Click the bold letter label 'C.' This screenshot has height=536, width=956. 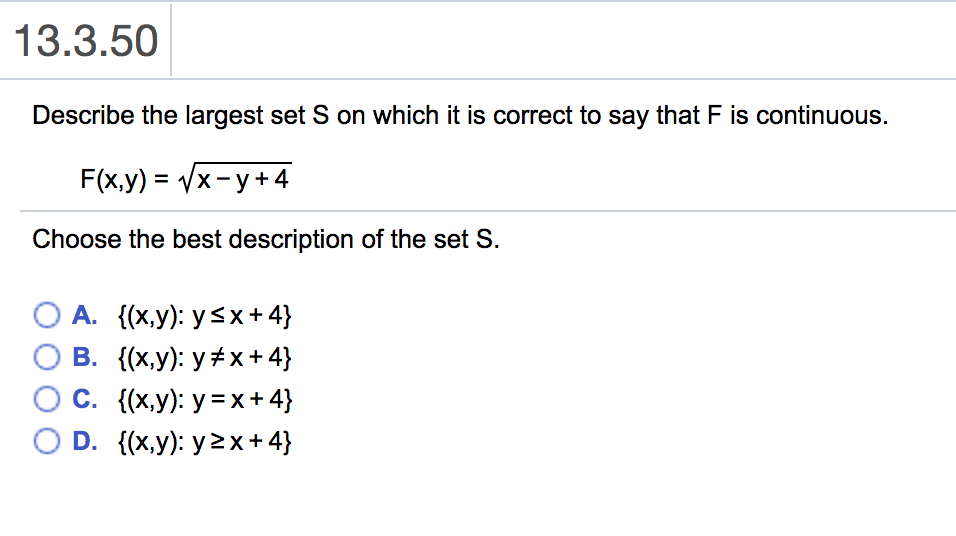[85, 399]
